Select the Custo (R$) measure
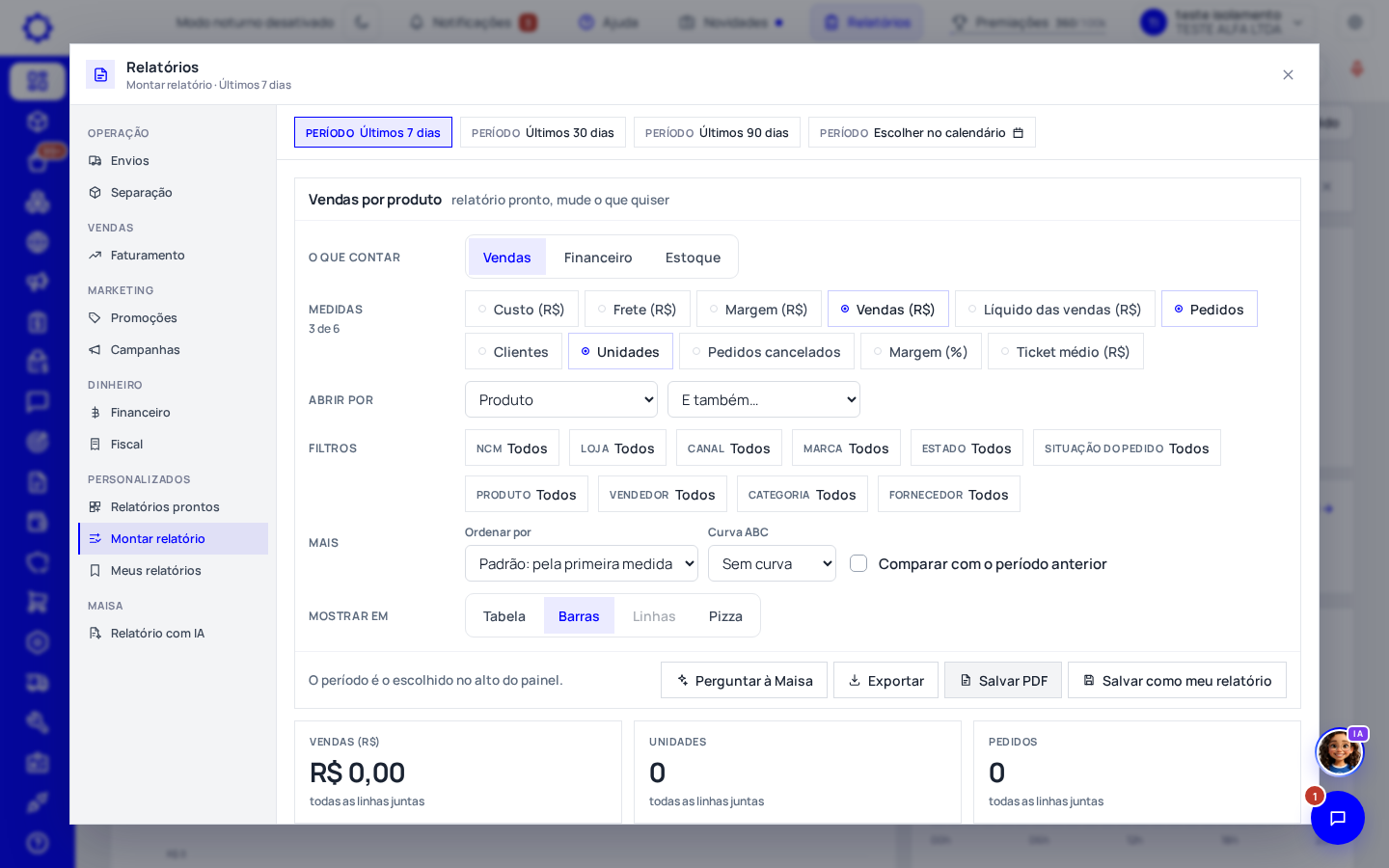The height and width of the screenshot is (868, 1389). click(x=522, y=310)
